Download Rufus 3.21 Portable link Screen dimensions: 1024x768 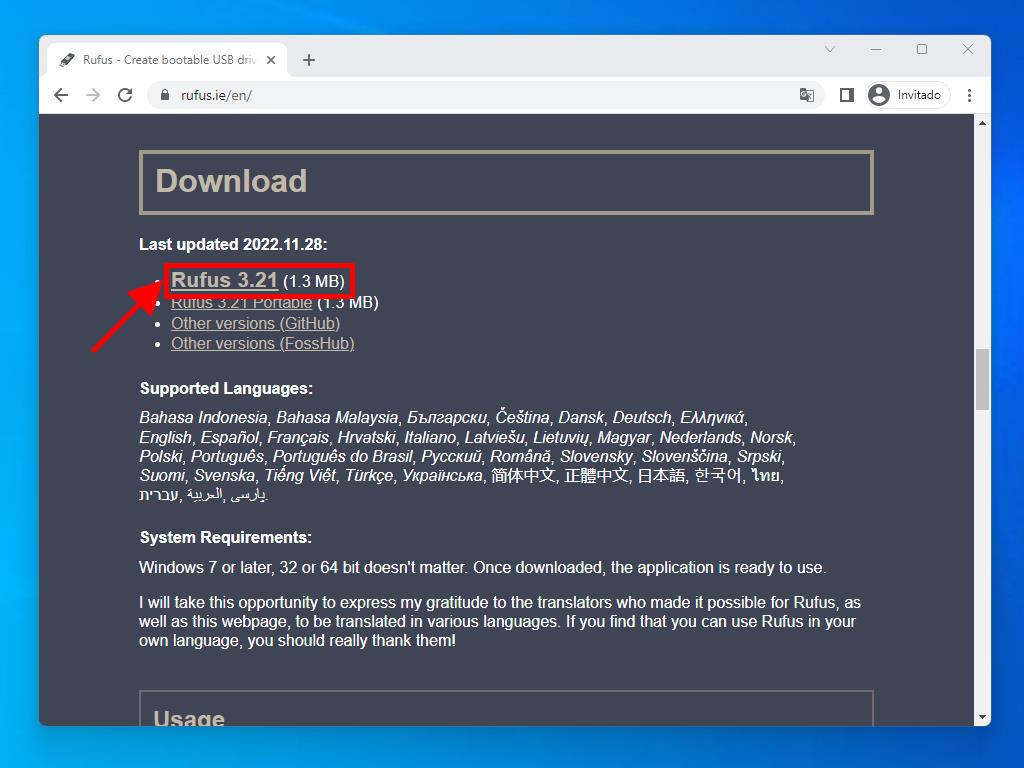coord(241,303)
